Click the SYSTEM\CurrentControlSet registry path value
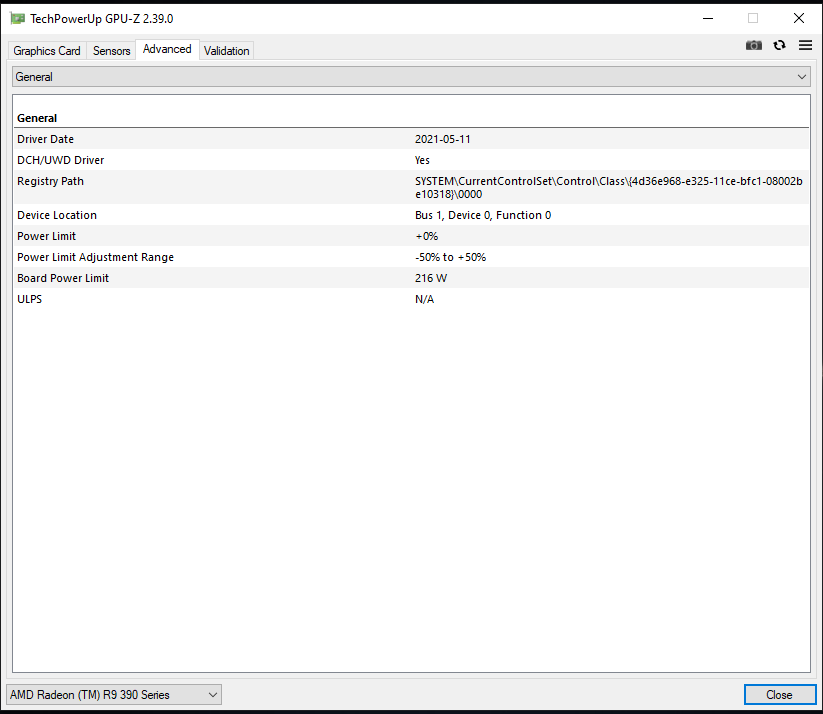Viewport: 823px width, 714px height. tap(609, 187)
